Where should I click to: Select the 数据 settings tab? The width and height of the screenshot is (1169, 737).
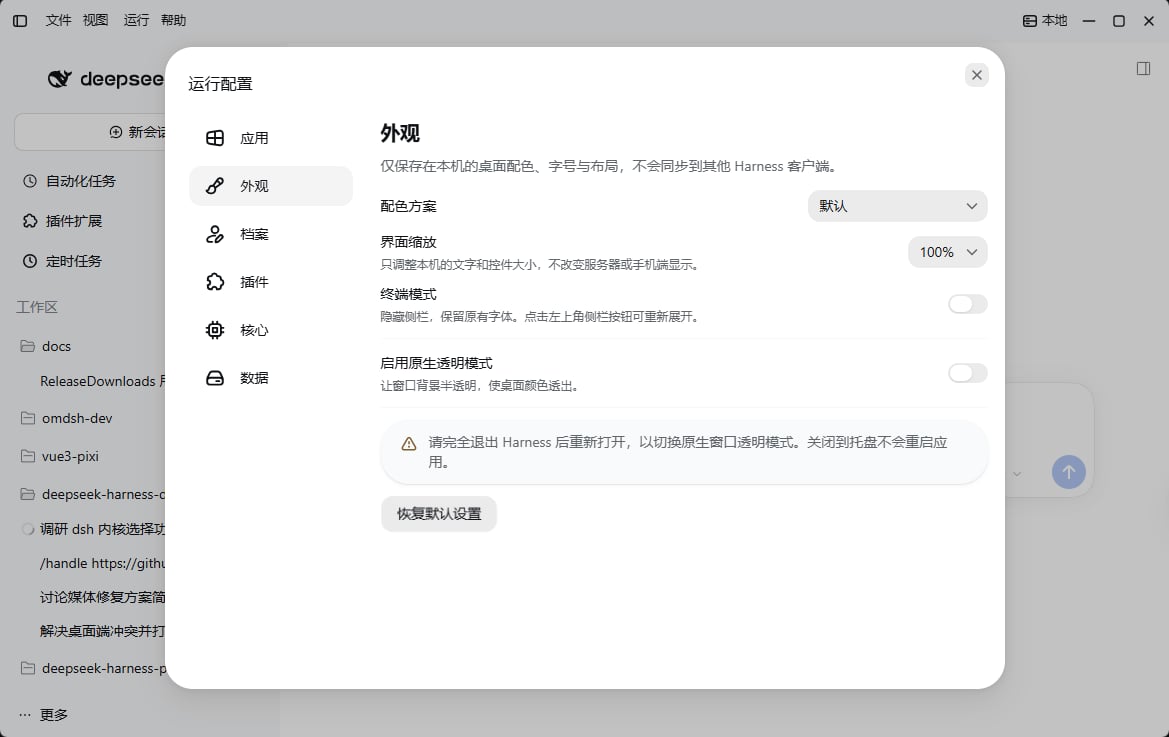pyautogui.click(x=271, y=378)
